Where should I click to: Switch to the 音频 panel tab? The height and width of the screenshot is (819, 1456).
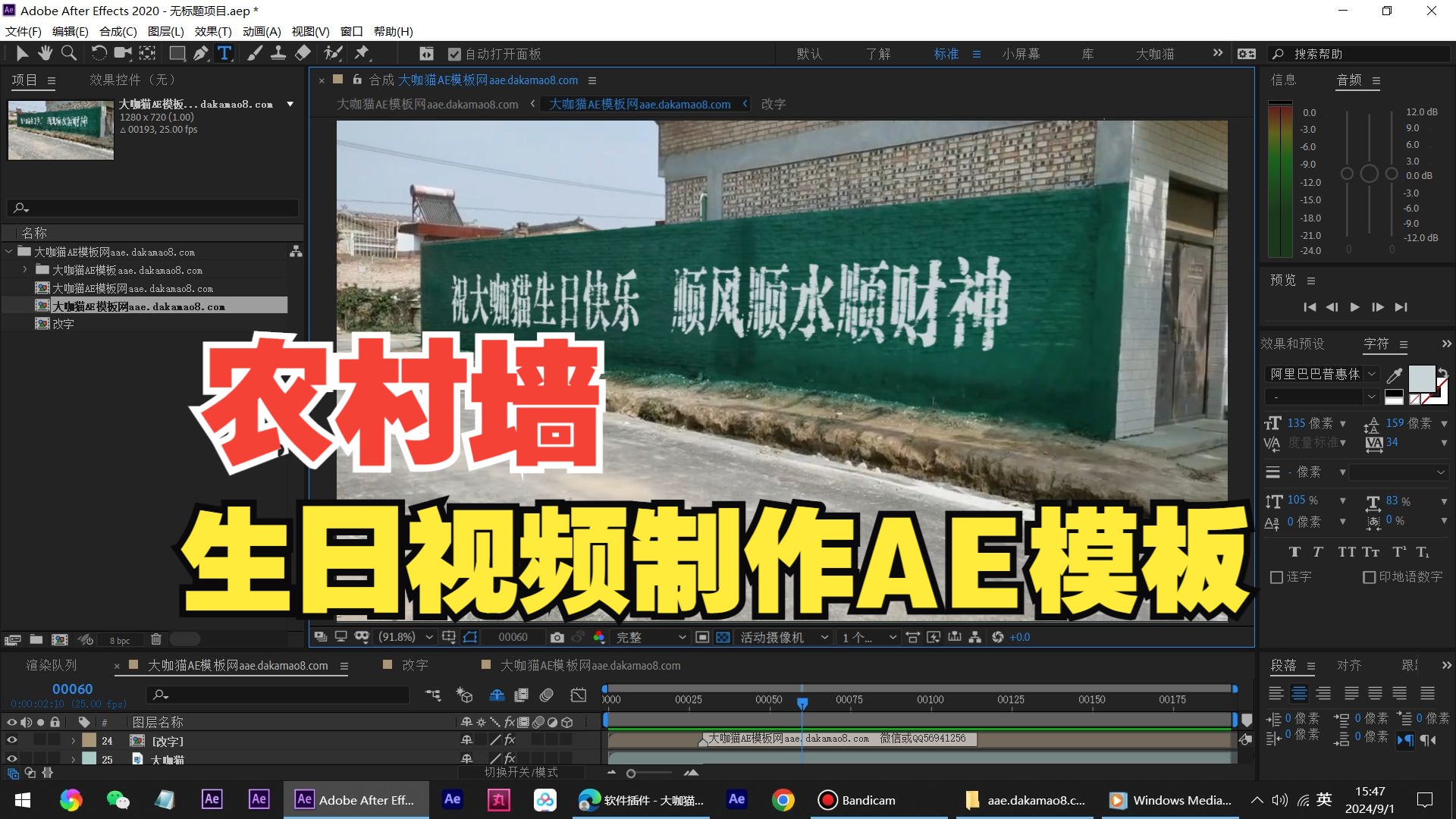(1349, 80)
